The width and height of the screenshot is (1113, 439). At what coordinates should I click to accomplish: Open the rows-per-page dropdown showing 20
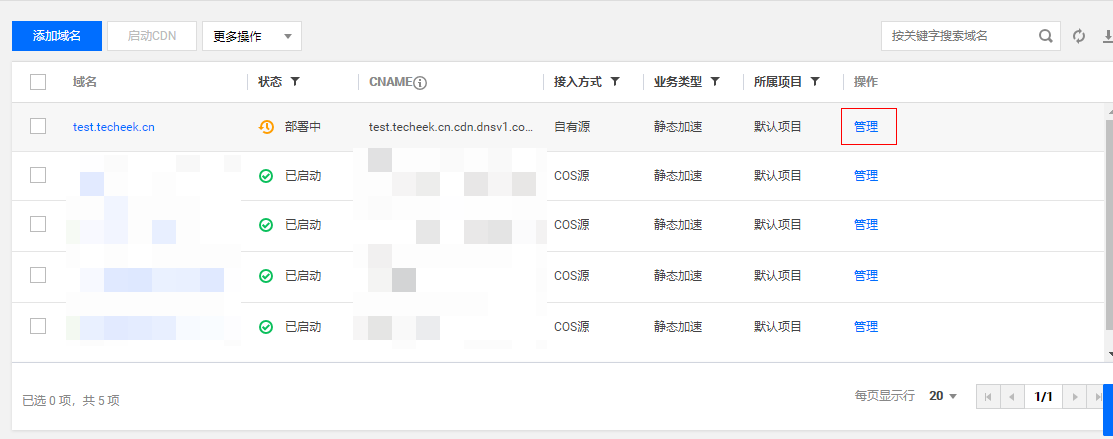coord(943,396)
